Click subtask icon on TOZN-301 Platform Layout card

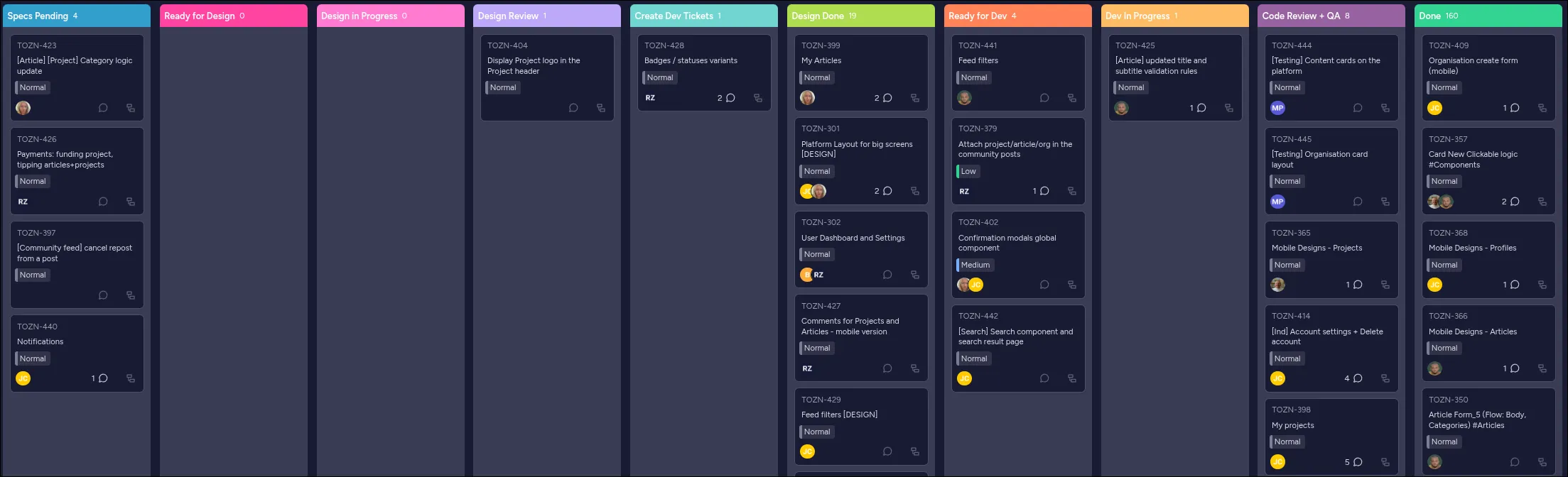(915, 191)
